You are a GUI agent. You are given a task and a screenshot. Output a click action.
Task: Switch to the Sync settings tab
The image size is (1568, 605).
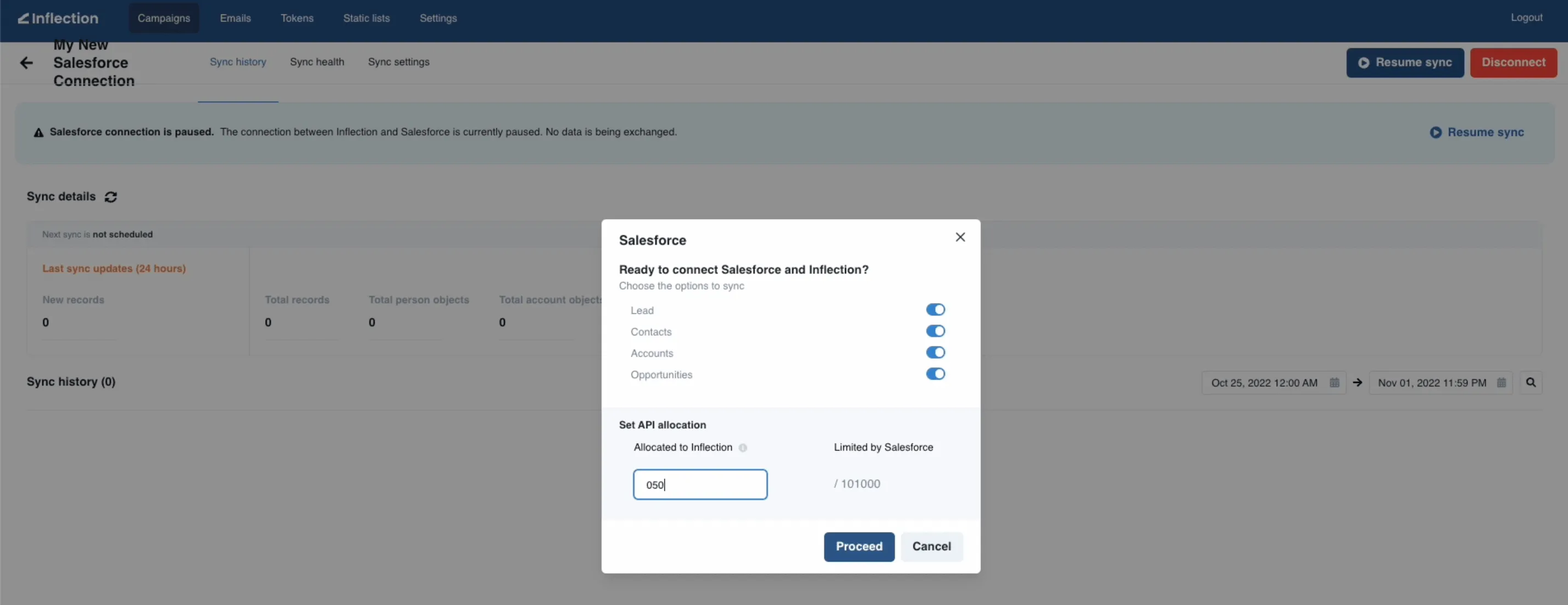point(398,62)
